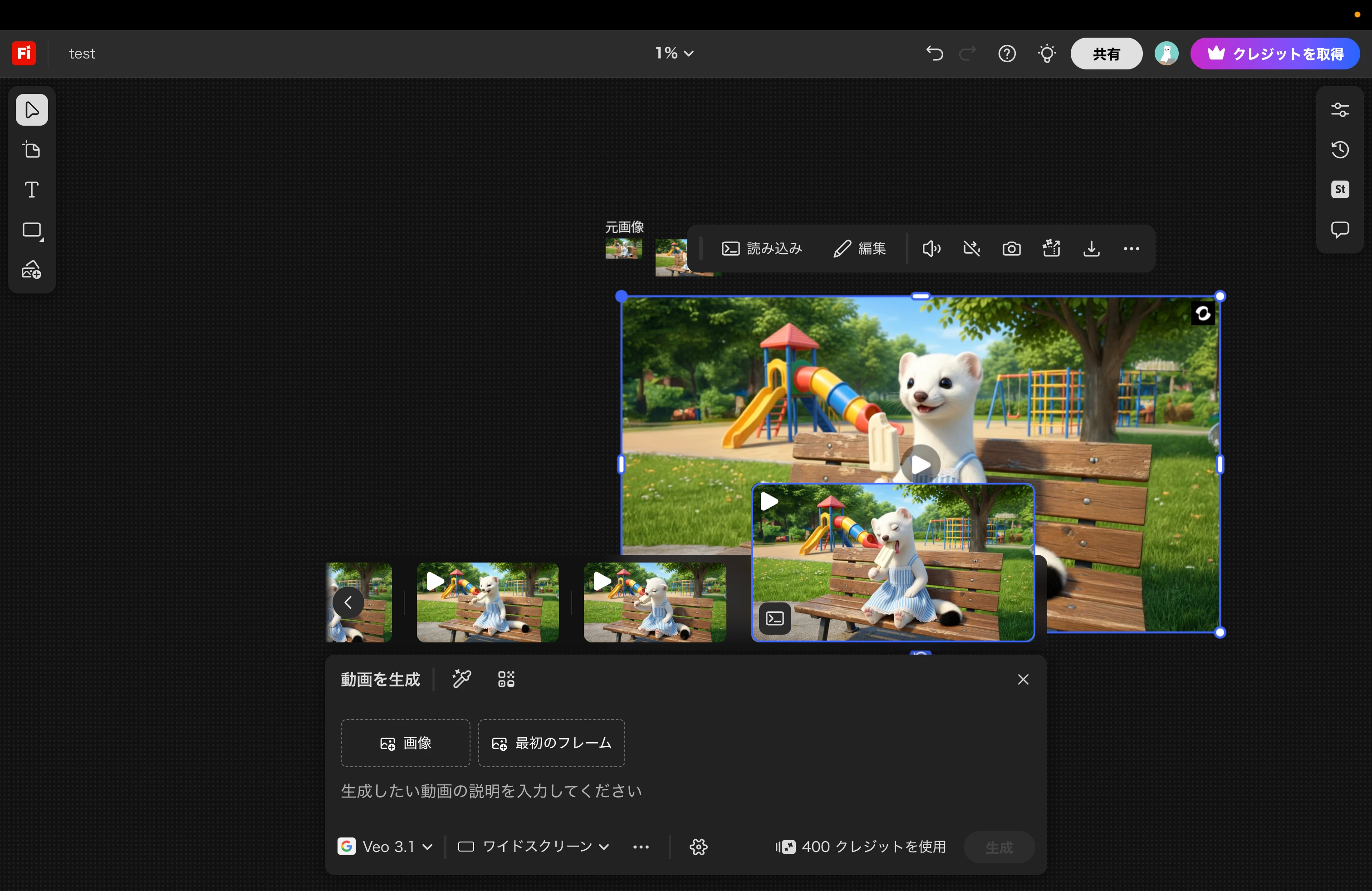Open the Veo 3.1 model dropdown

tap(385, 846)
